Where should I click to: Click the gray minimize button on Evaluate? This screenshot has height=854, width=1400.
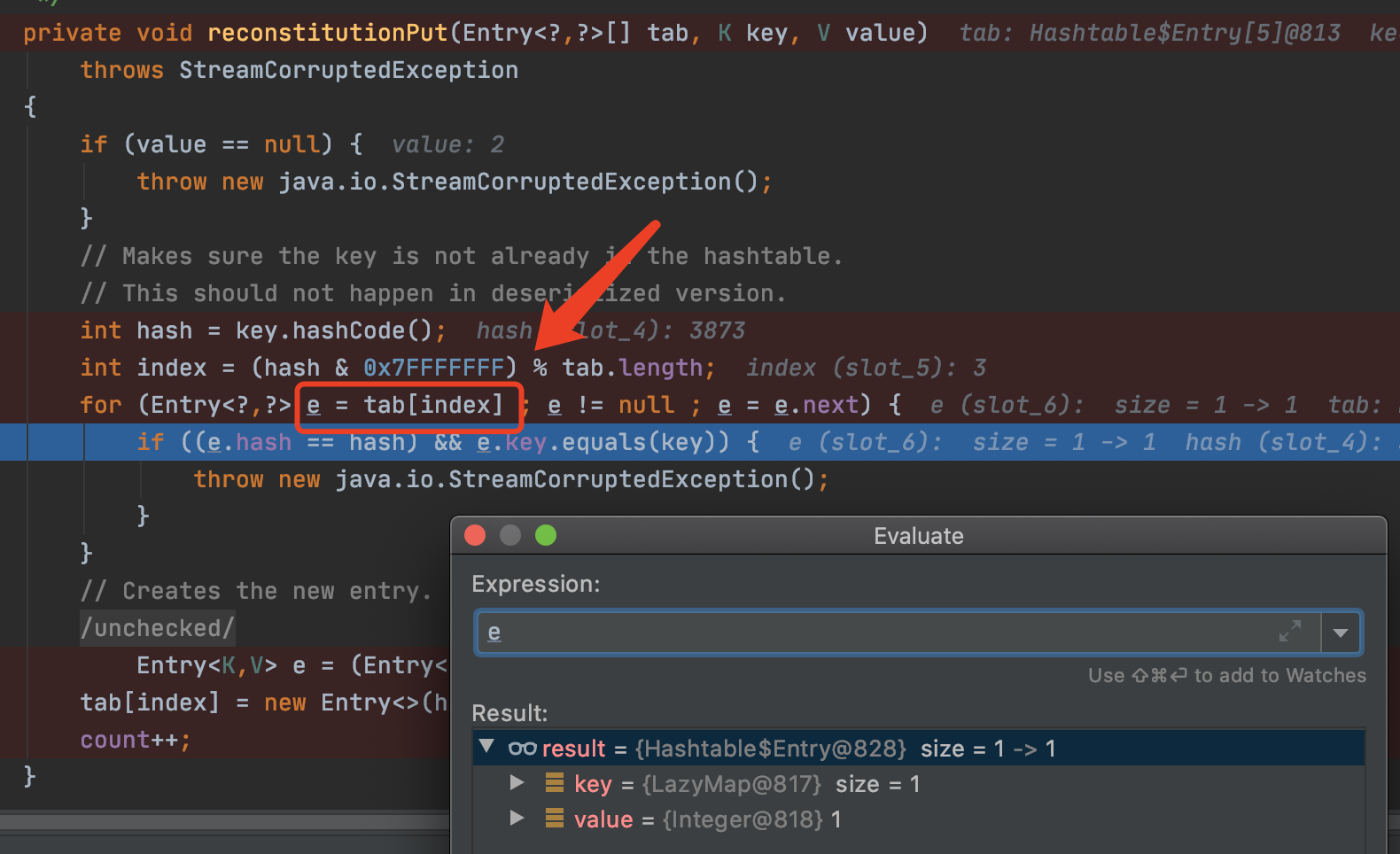(x=510, y=535)
